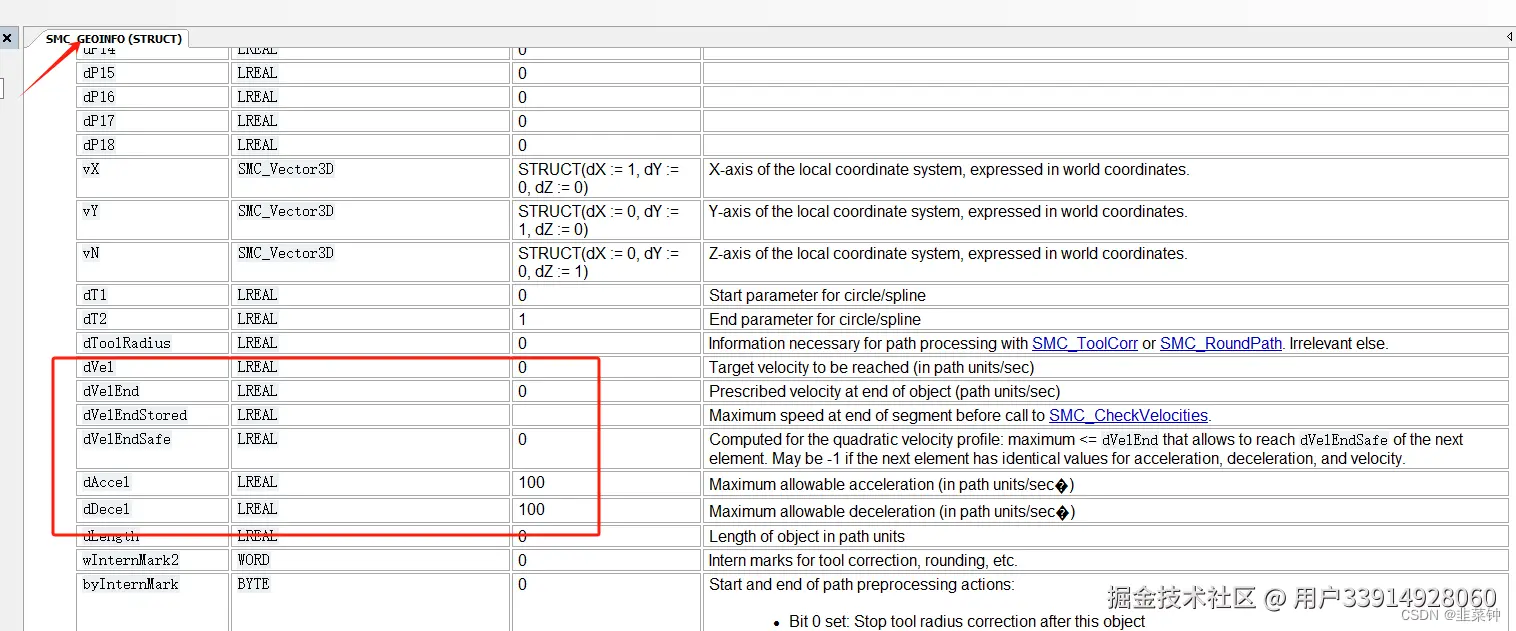Select the wInternMark2 name cell

[x=153, y=560]
